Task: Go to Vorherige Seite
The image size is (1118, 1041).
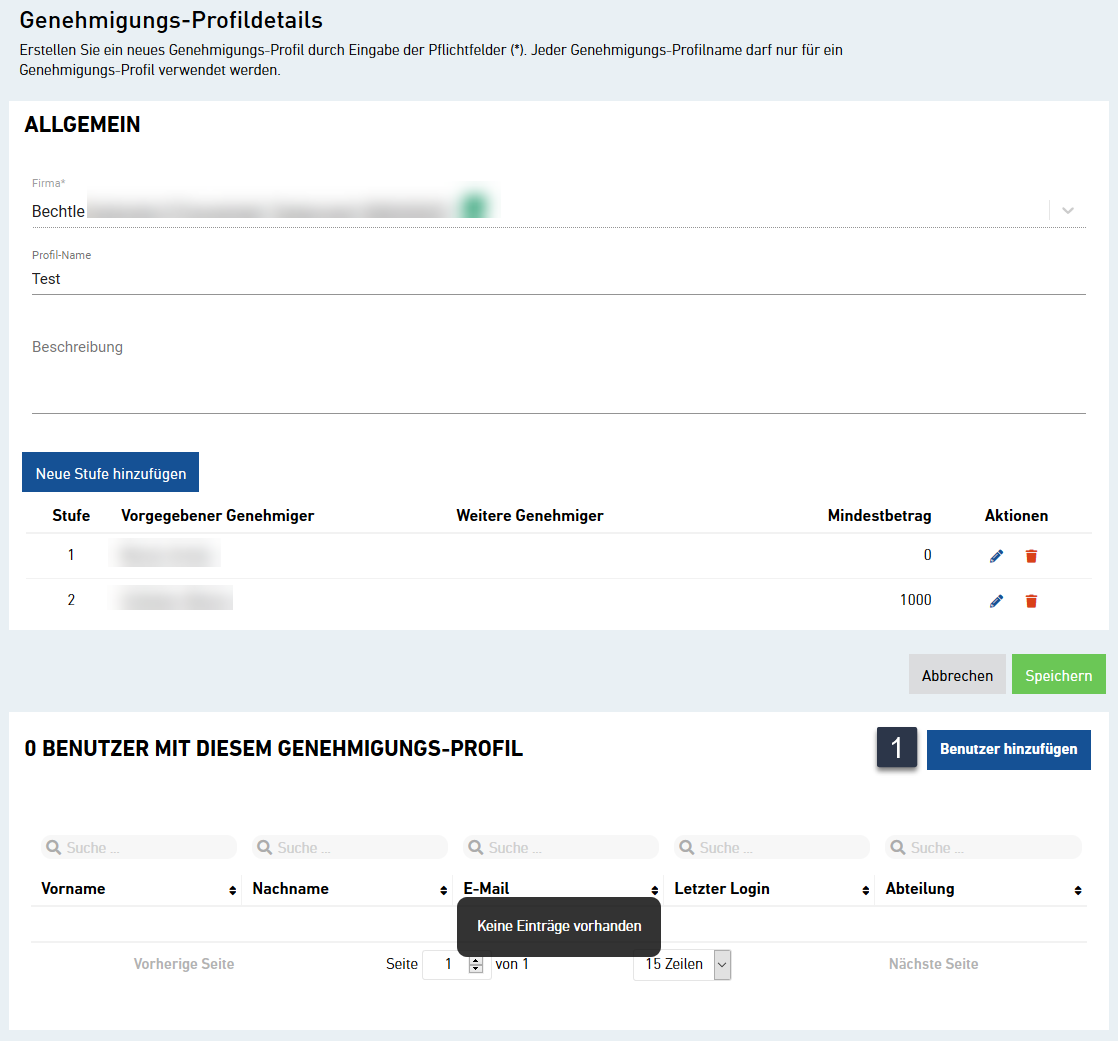Action: 183,963
